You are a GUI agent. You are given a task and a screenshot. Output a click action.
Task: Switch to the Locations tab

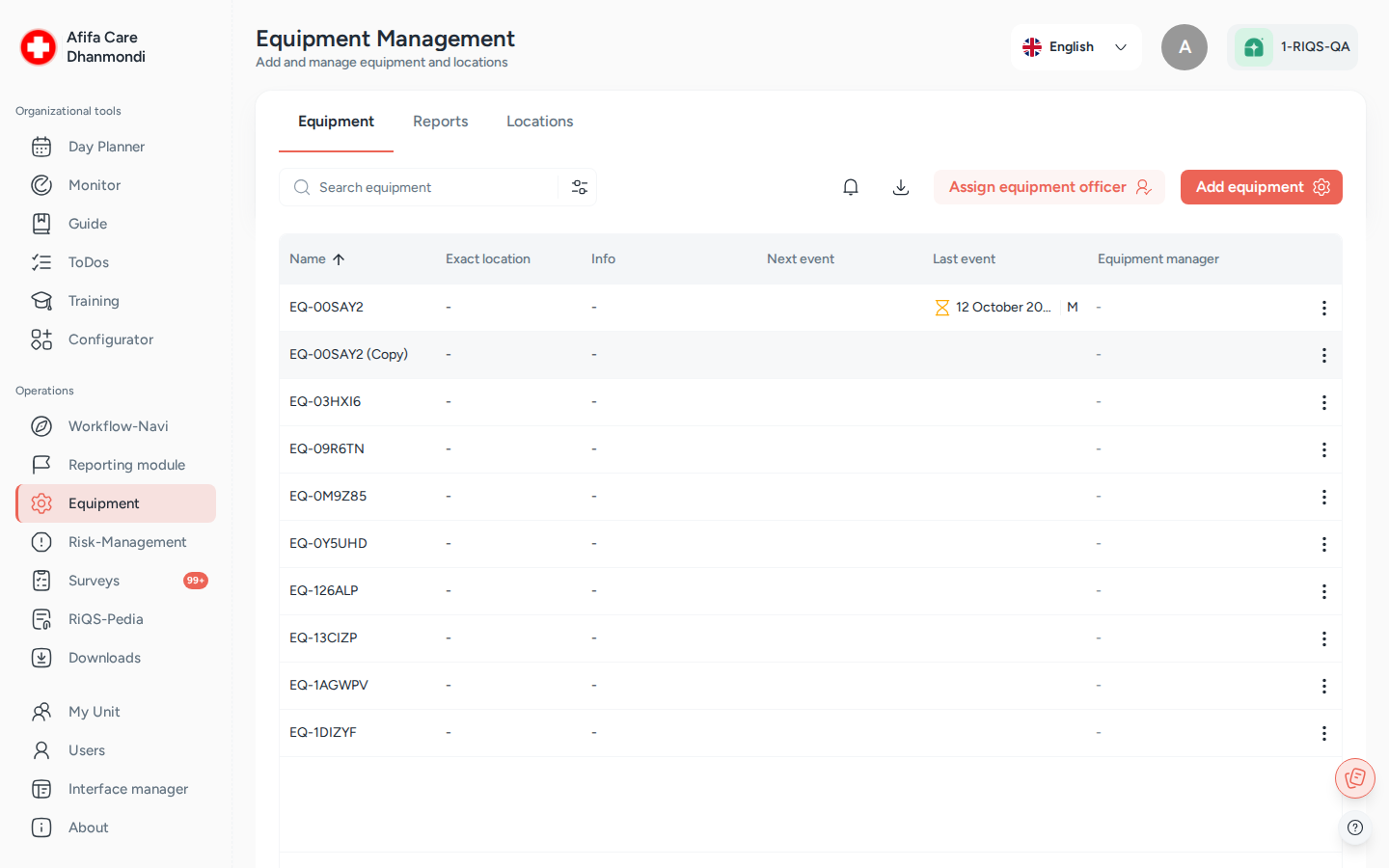coord(540,122)
